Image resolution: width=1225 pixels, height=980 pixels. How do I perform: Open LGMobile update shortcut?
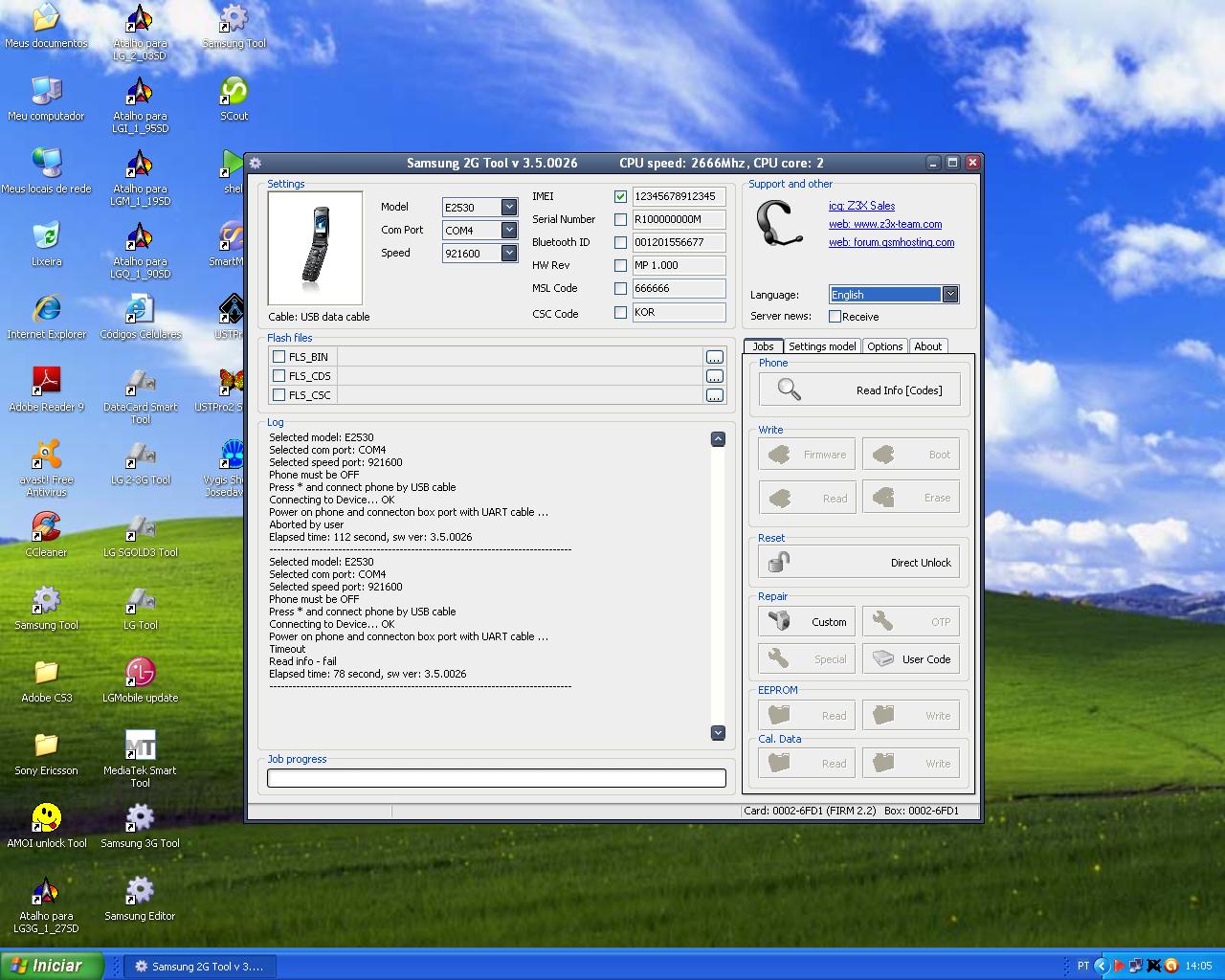coord(140,680)
